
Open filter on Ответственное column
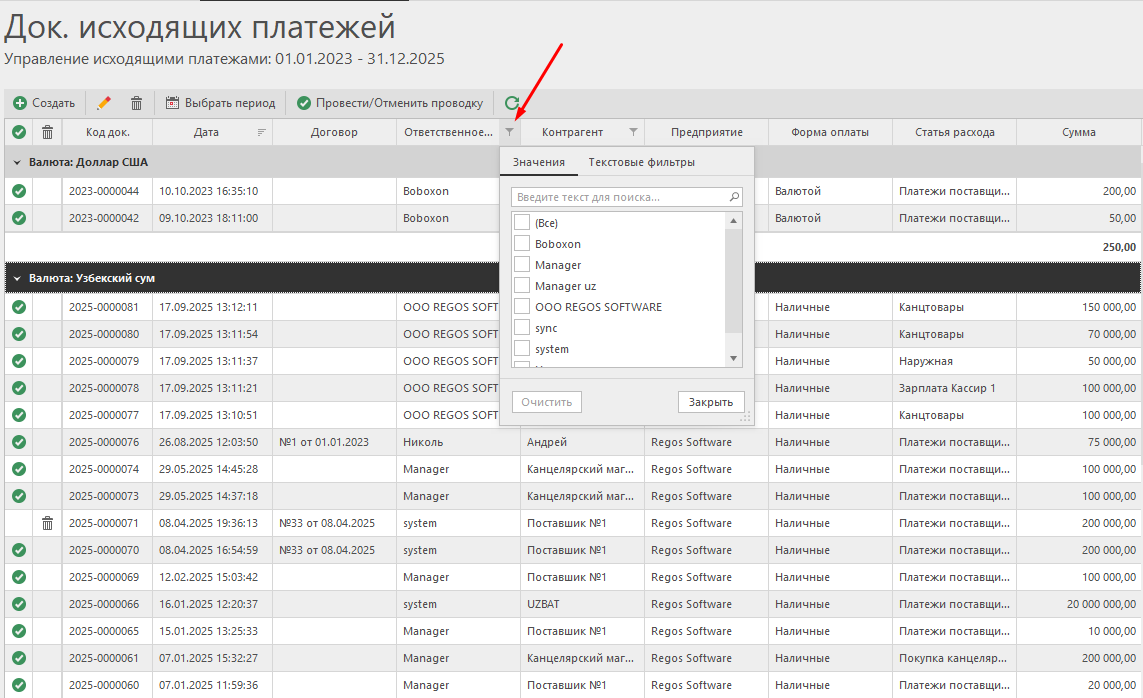click(510, 132)
